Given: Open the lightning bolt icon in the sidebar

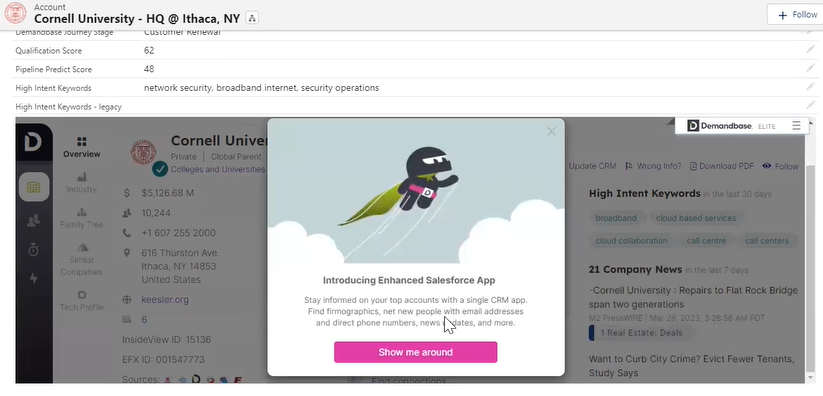Looking at the screenshot, I should coord(34,278).
